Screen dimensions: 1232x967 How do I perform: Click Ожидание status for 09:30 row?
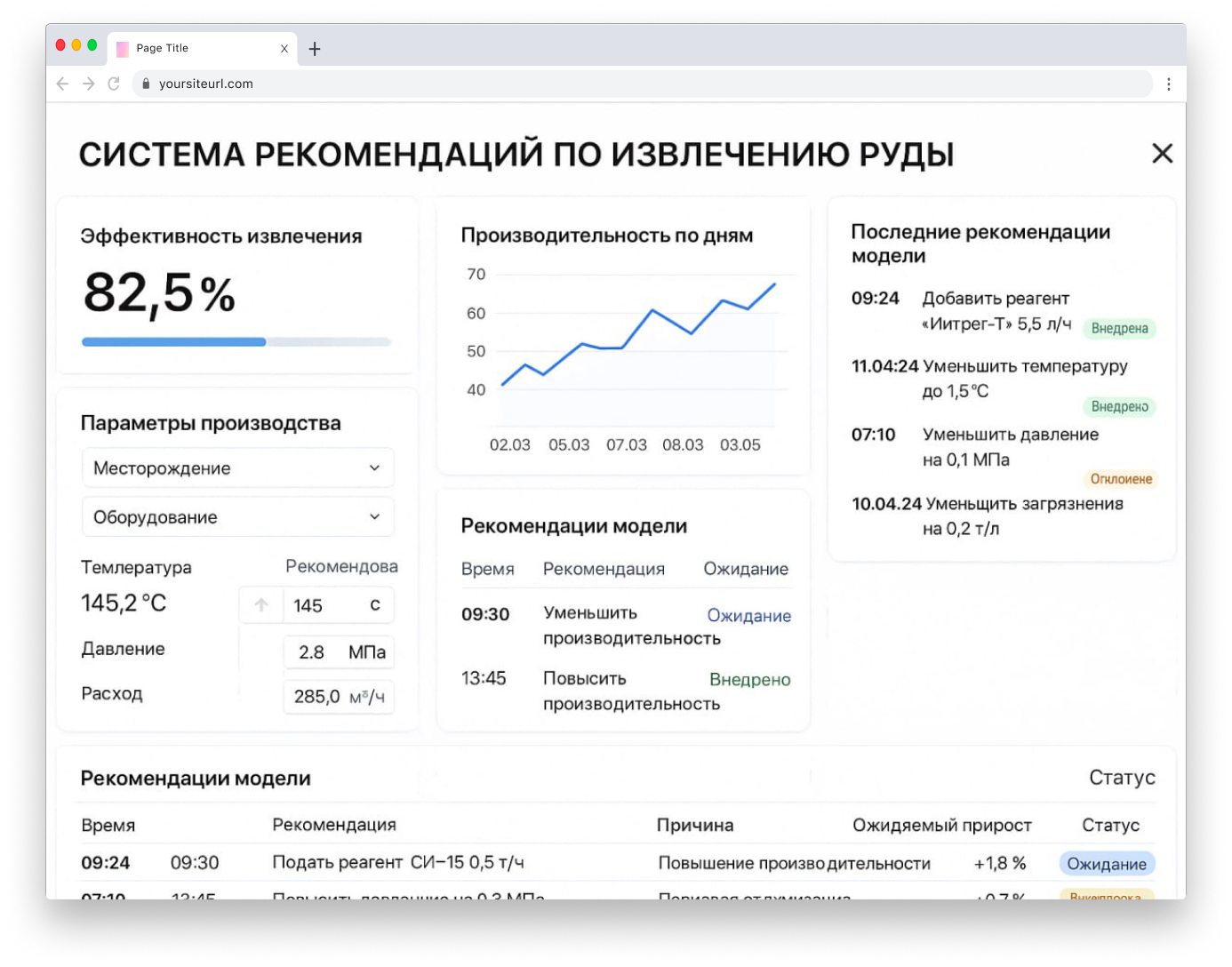point(748,615)
